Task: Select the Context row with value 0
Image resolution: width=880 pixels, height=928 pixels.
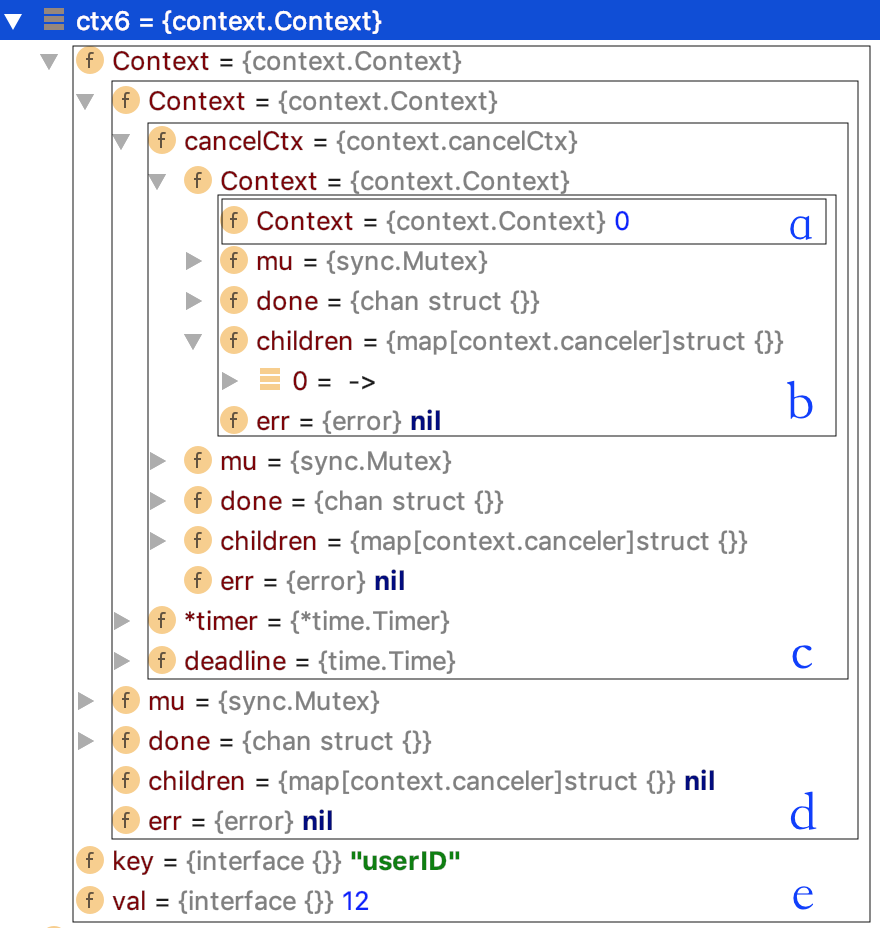Action: click(x=440, y=221)
